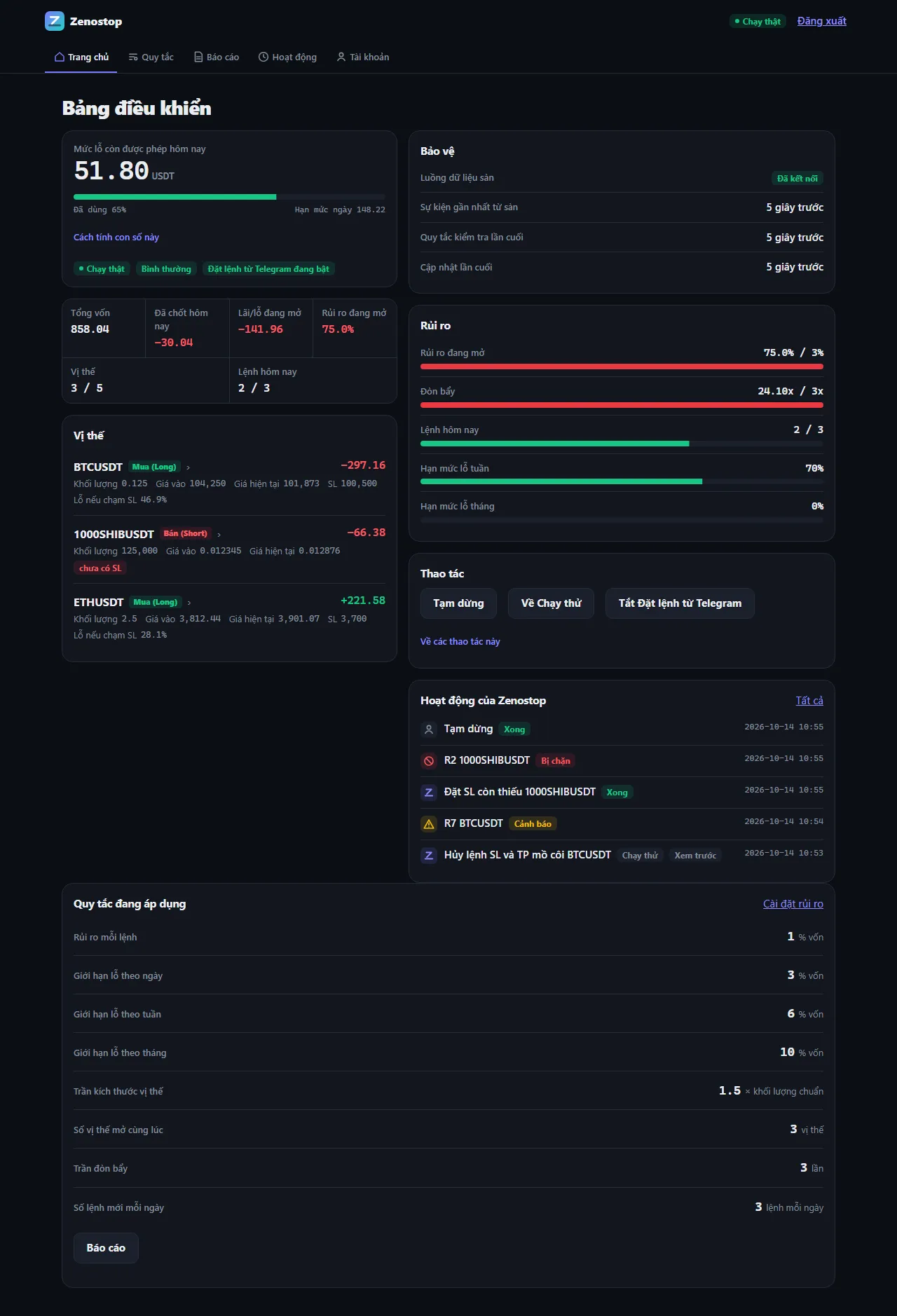Open Cài đặt rủi ro link
This screenshot has height=1316, width=897.
point(793,904)
